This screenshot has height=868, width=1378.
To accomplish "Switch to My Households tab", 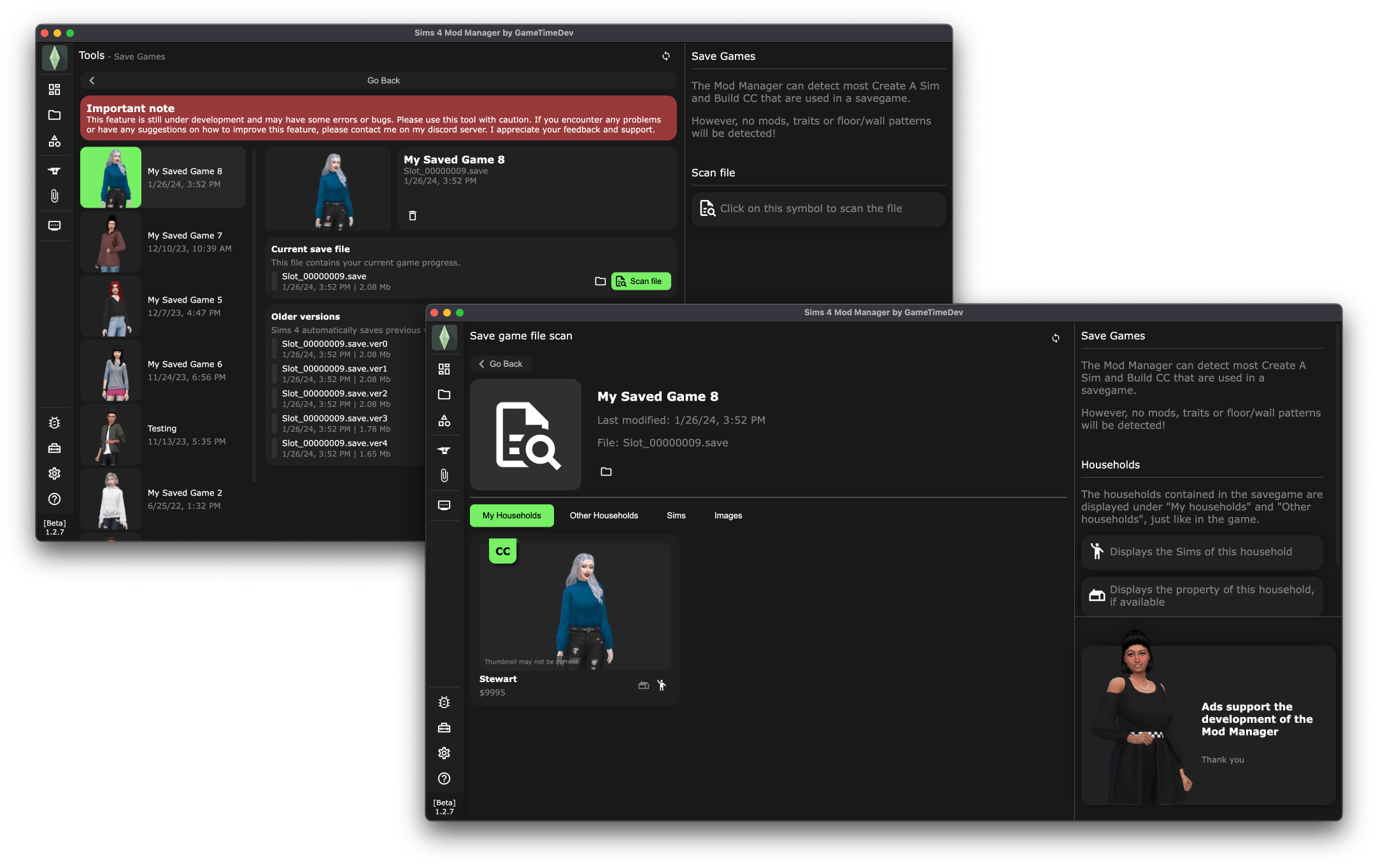I will [x=512, y=515].
